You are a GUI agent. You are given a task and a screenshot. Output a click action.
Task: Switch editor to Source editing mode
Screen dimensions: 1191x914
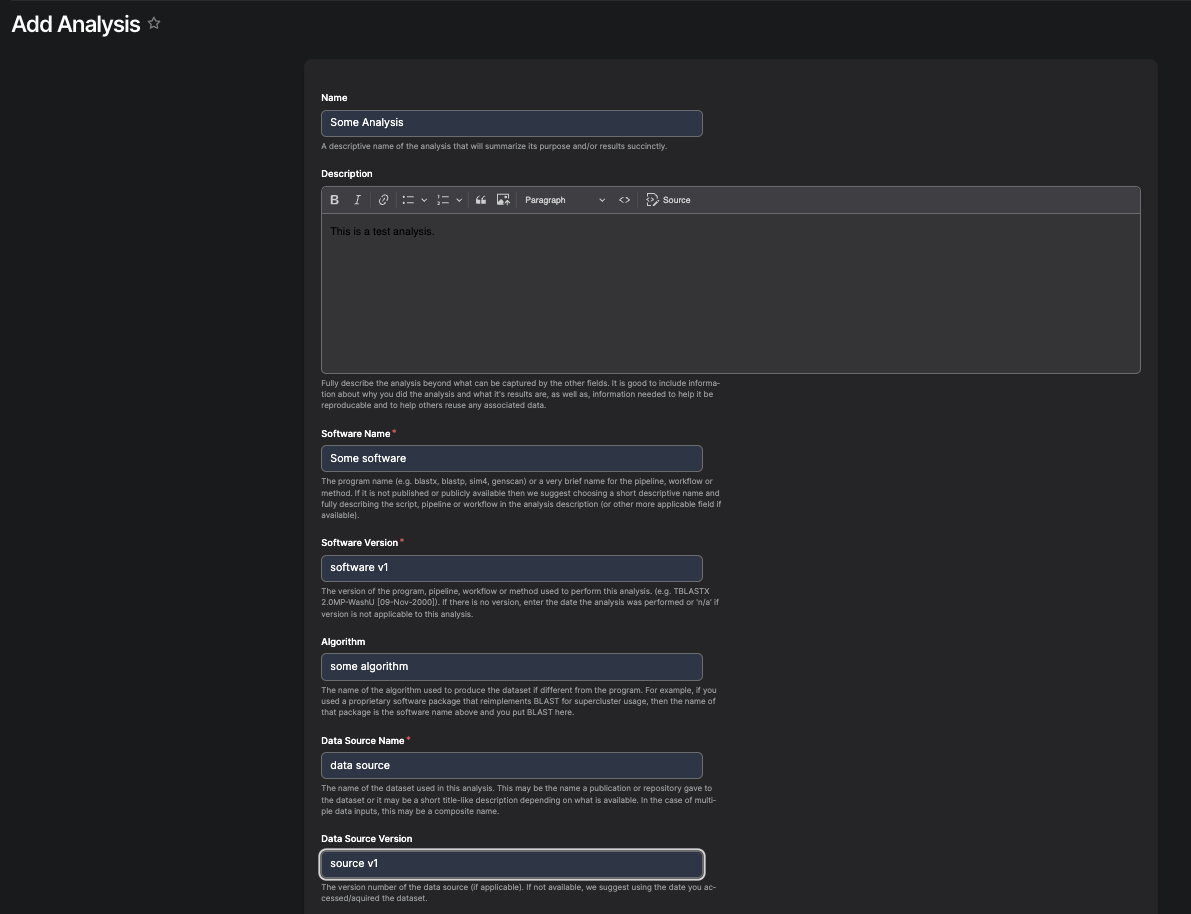668,200
